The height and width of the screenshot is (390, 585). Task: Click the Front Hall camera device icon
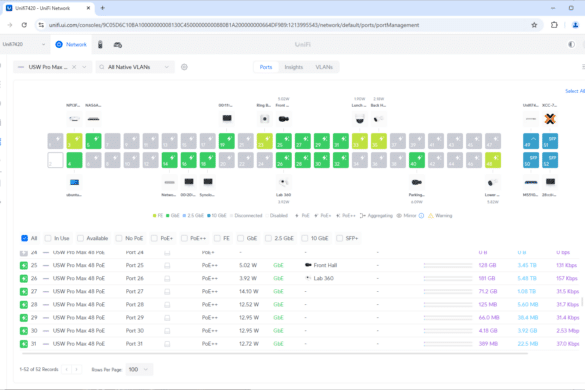click(284, 119)
